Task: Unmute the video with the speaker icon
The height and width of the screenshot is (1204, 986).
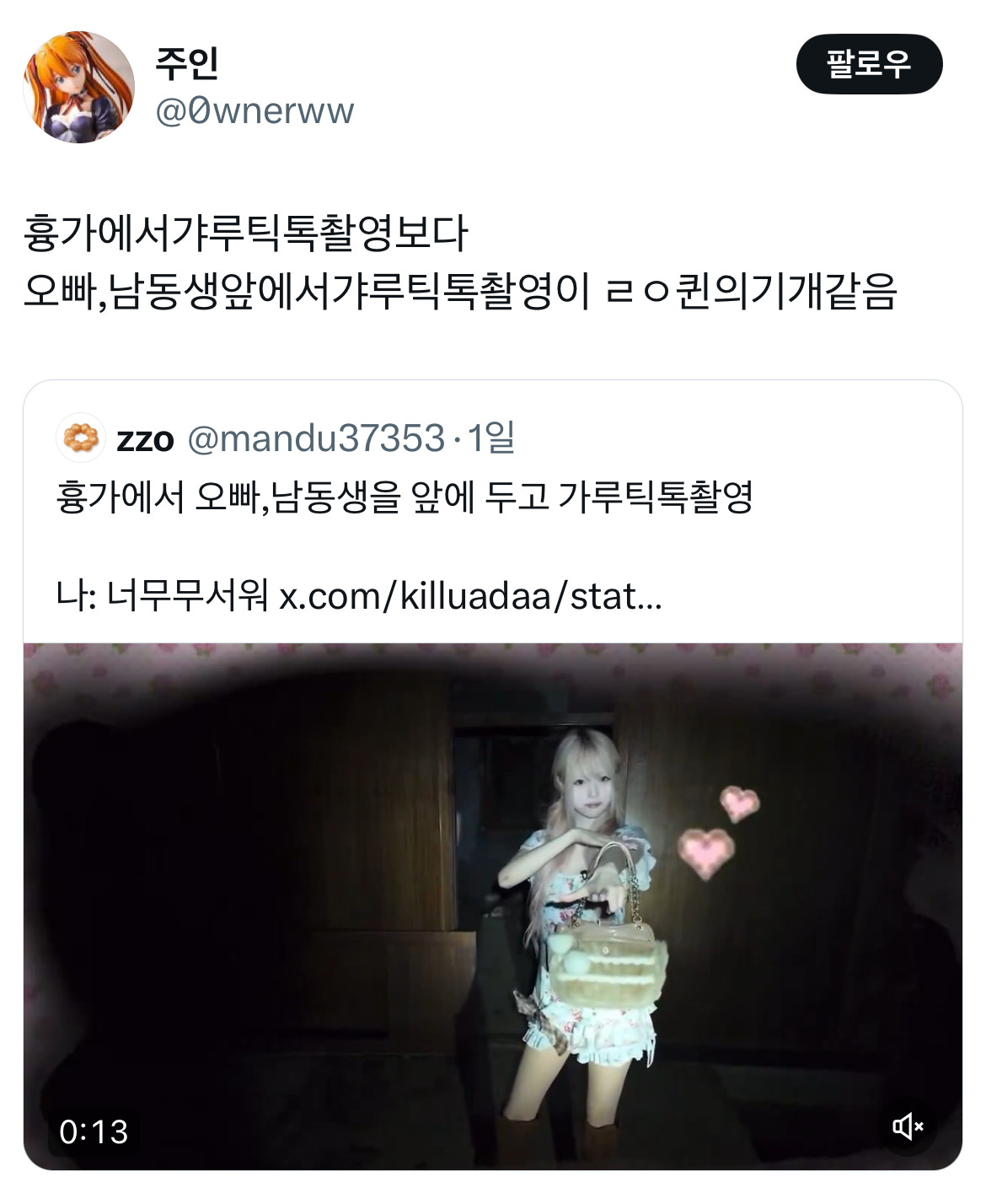Action: pyautogui.click(x=908, y=1126)
